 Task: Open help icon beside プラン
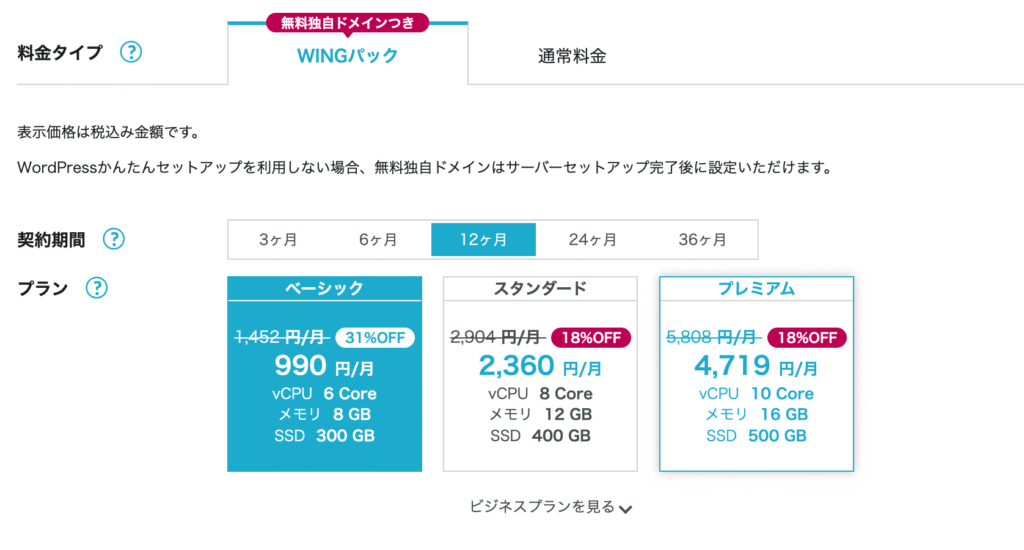[97, 288]
